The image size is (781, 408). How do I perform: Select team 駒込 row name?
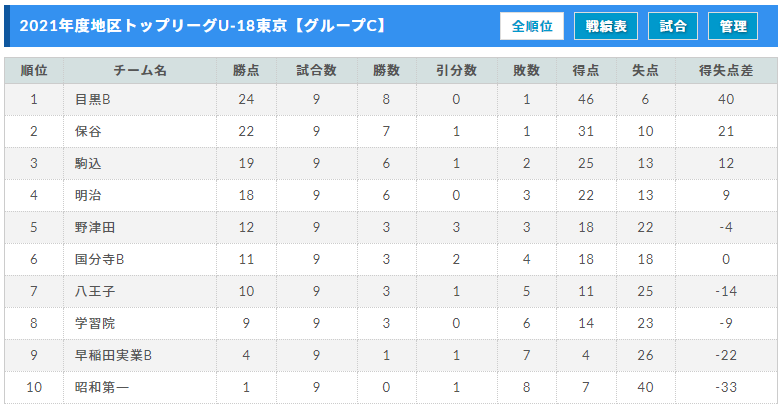(x=88, y=163)
